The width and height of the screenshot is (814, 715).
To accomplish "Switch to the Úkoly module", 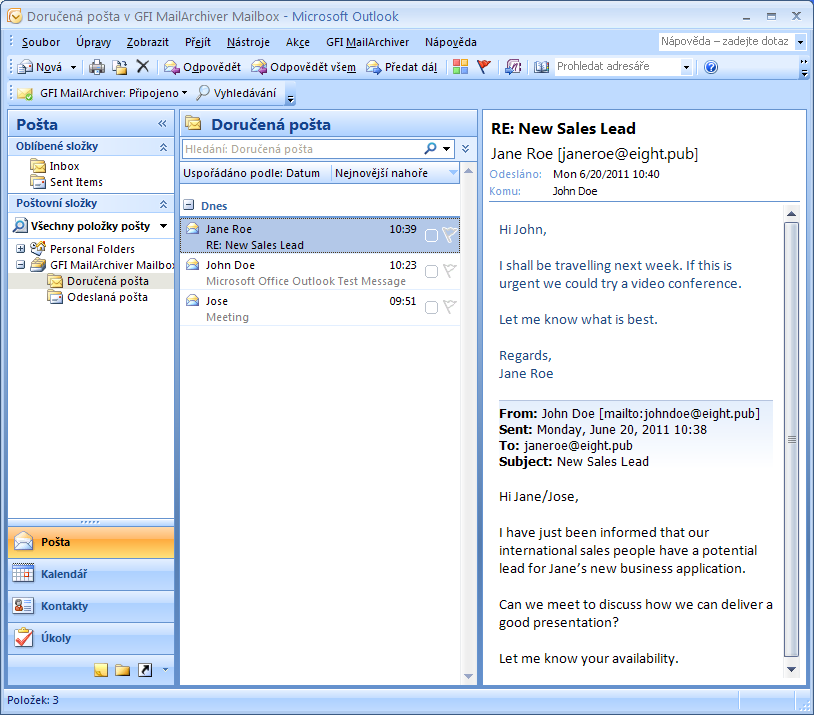I will pos(91,638).
